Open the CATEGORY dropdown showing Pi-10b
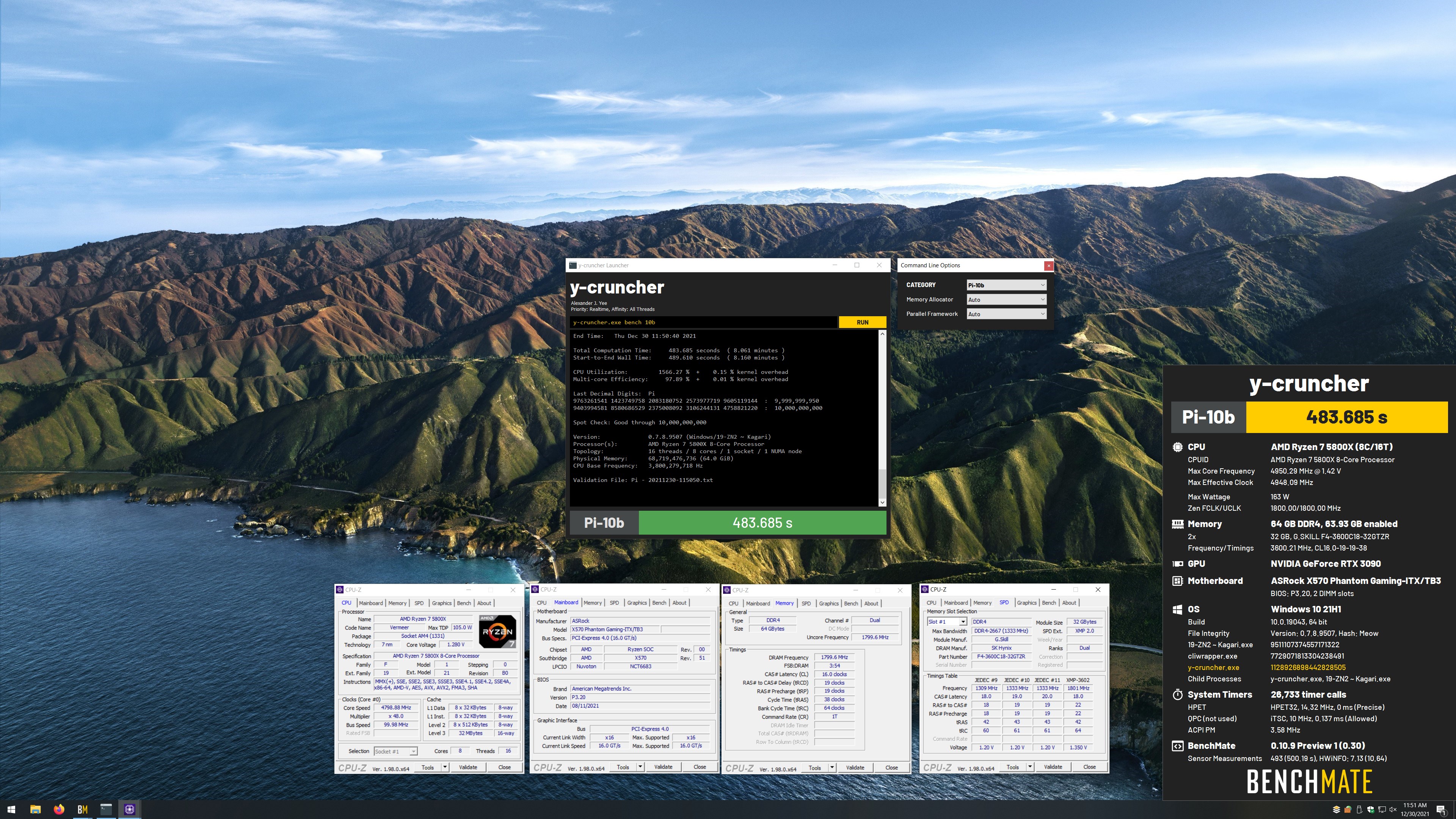1456x819 pixels. (x=1006, y=285)
